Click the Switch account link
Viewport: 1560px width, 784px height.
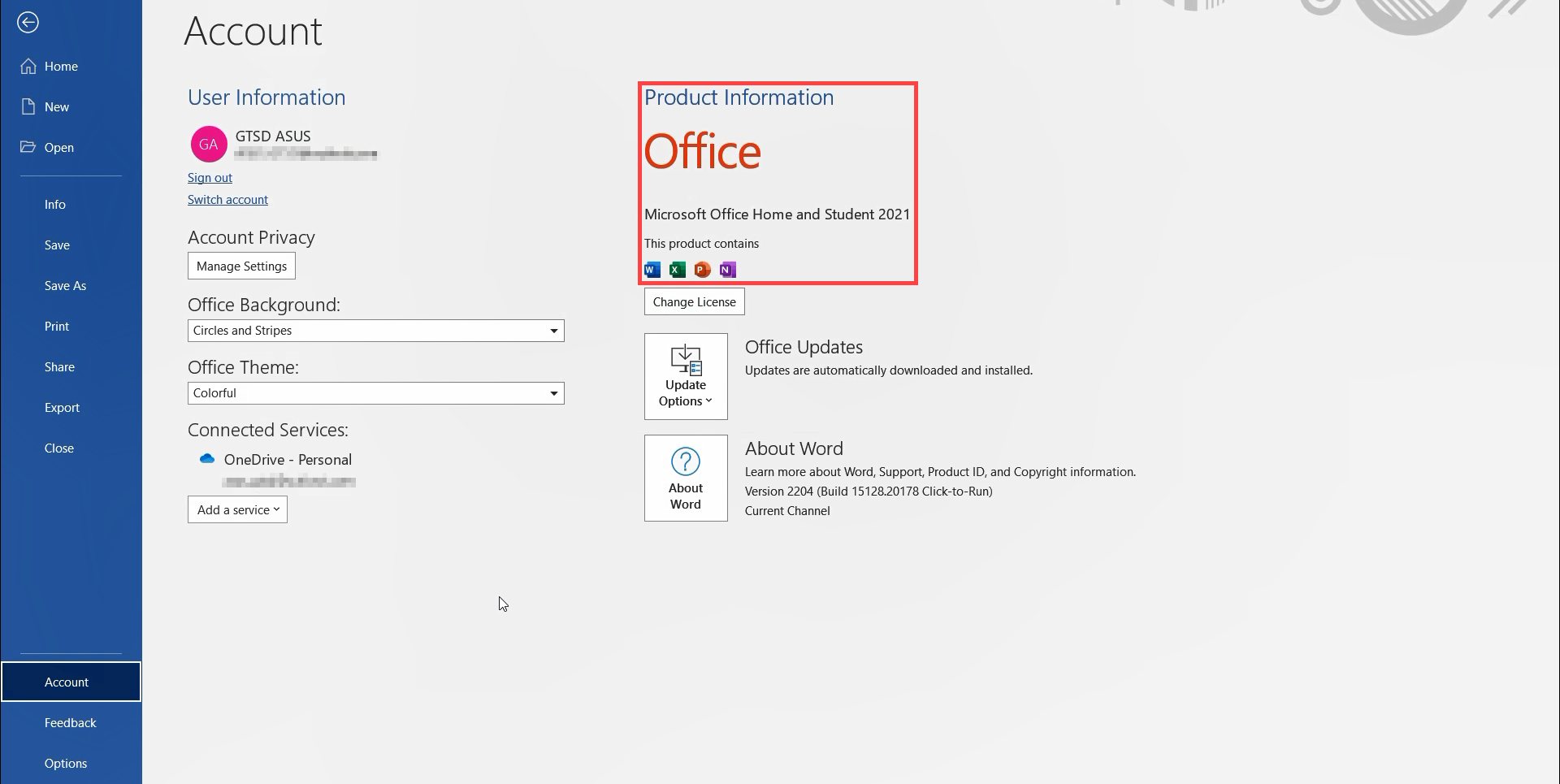click(227, 200)
